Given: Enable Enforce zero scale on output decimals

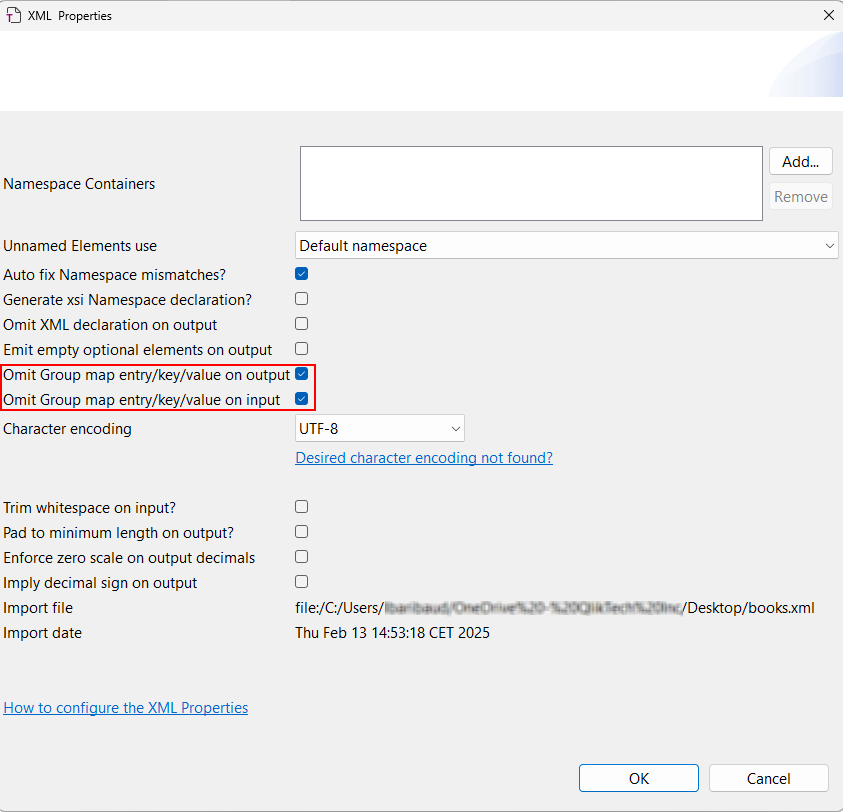Looking at the screenshot, I should pyautogui.click(x=301, y=556).
